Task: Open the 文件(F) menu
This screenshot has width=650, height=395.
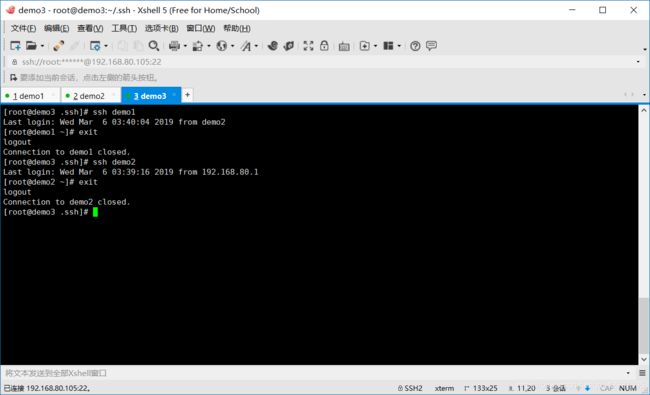Action: (23, 28)
